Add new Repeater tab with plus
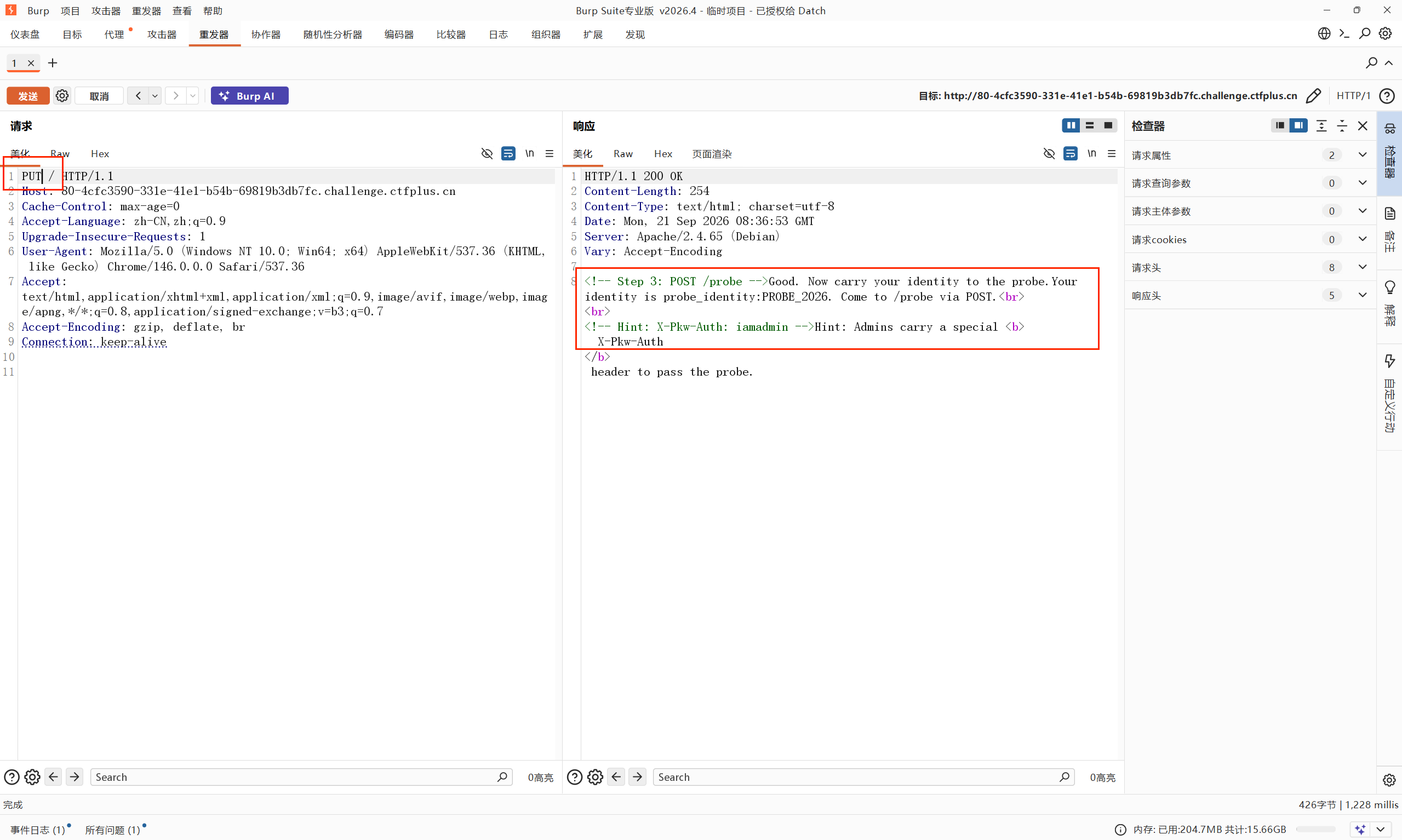The width and height of the screenshot is (1402, 840). coord(53,63)
